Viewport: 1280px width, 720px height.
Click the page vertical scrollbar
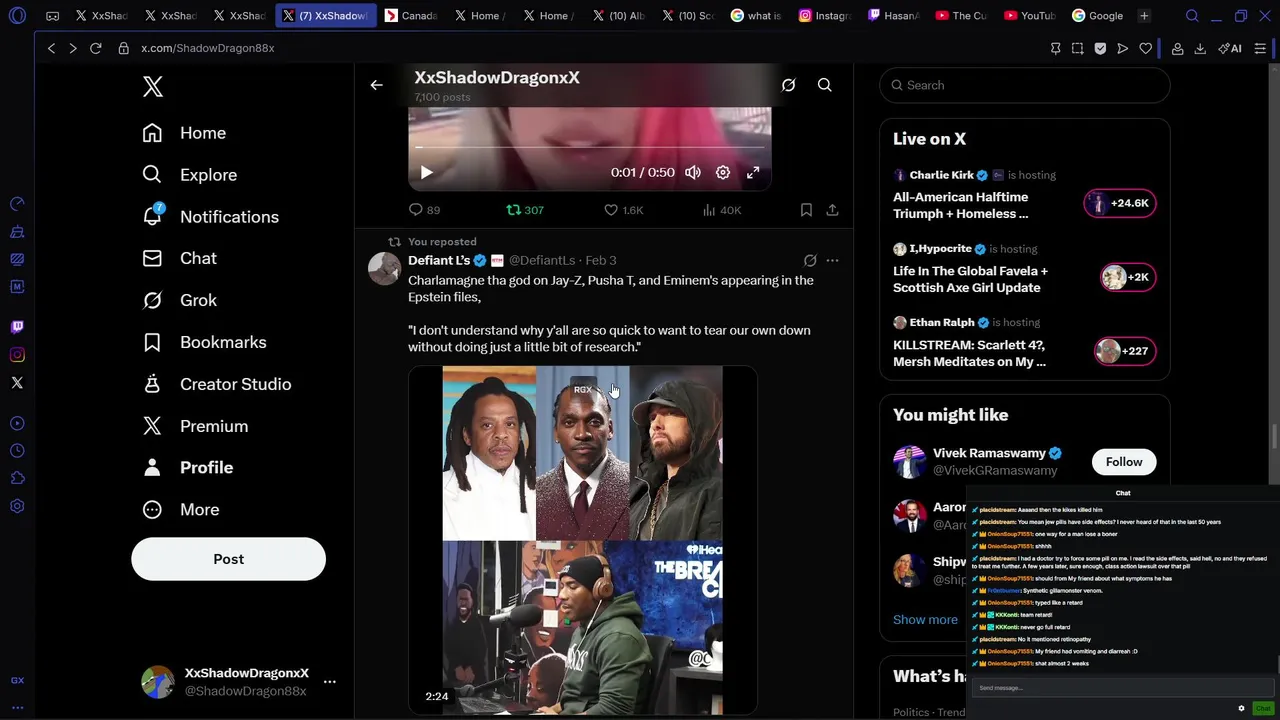[x=1275, y=437]
